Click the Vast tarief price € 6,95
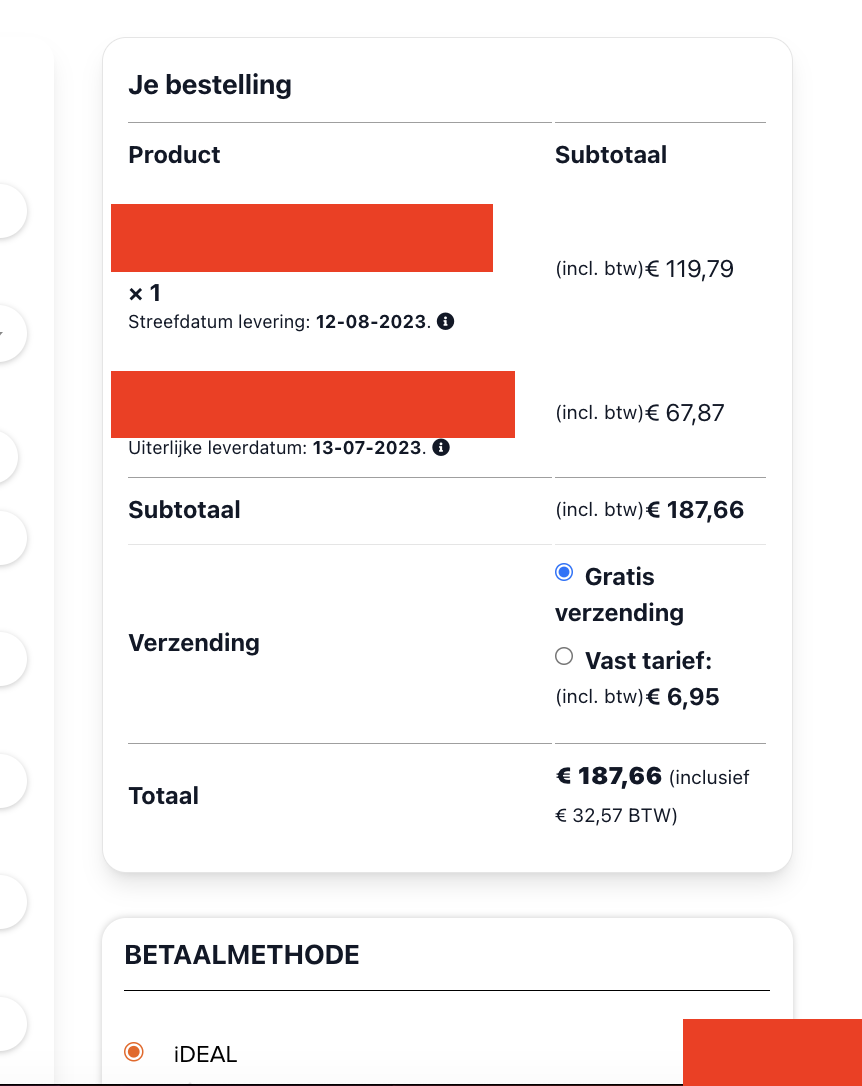Screen dimensions: 862x1086 click(x=683, y=697)
